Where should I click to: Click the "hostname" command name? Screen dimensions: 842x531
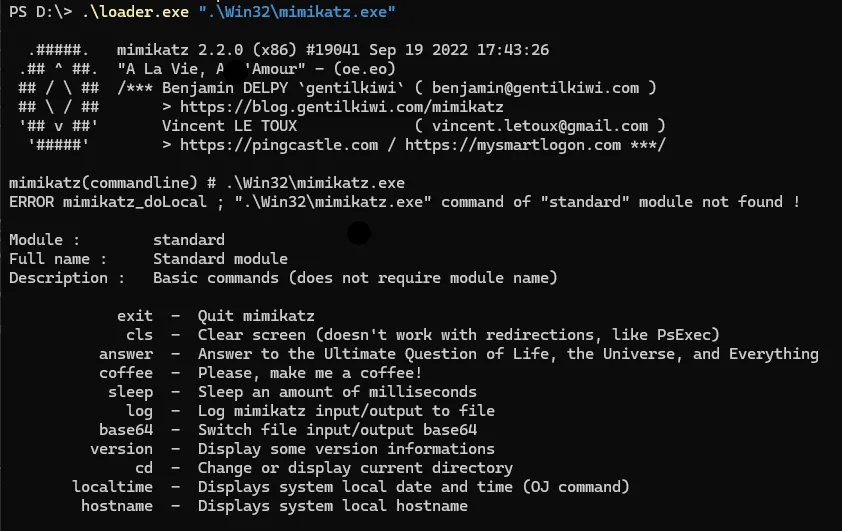117,506
